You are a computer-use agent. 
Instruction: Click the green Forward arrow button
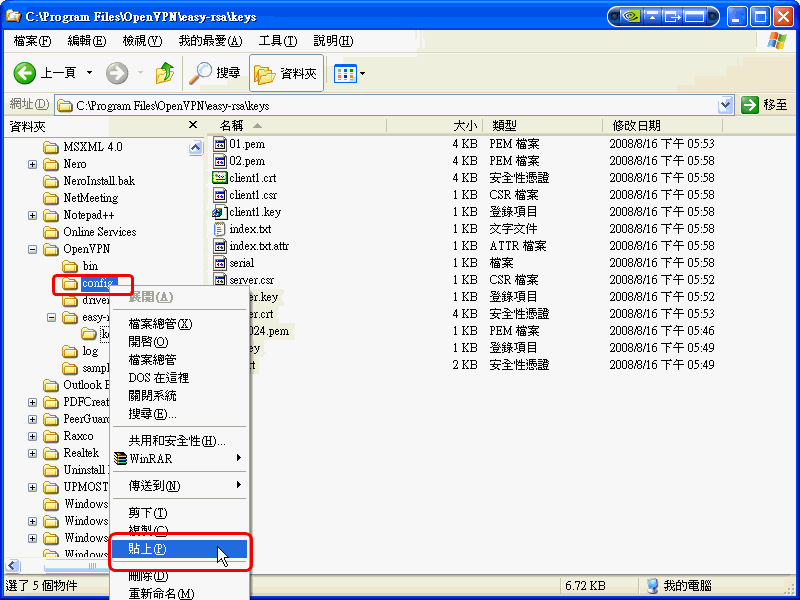point(117,73)
